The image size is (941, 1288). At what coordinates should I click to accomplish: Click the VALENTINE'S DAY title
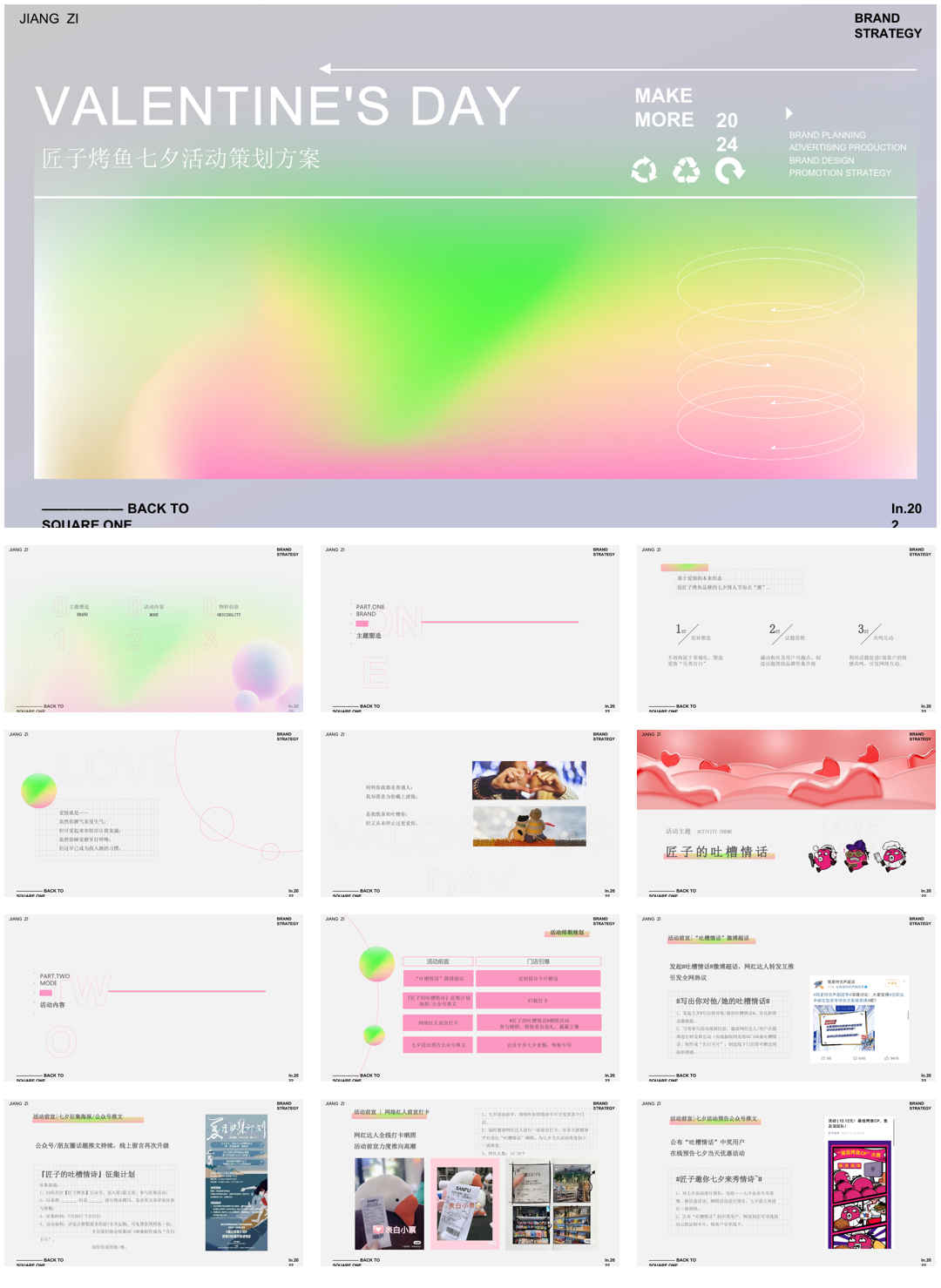278,106
